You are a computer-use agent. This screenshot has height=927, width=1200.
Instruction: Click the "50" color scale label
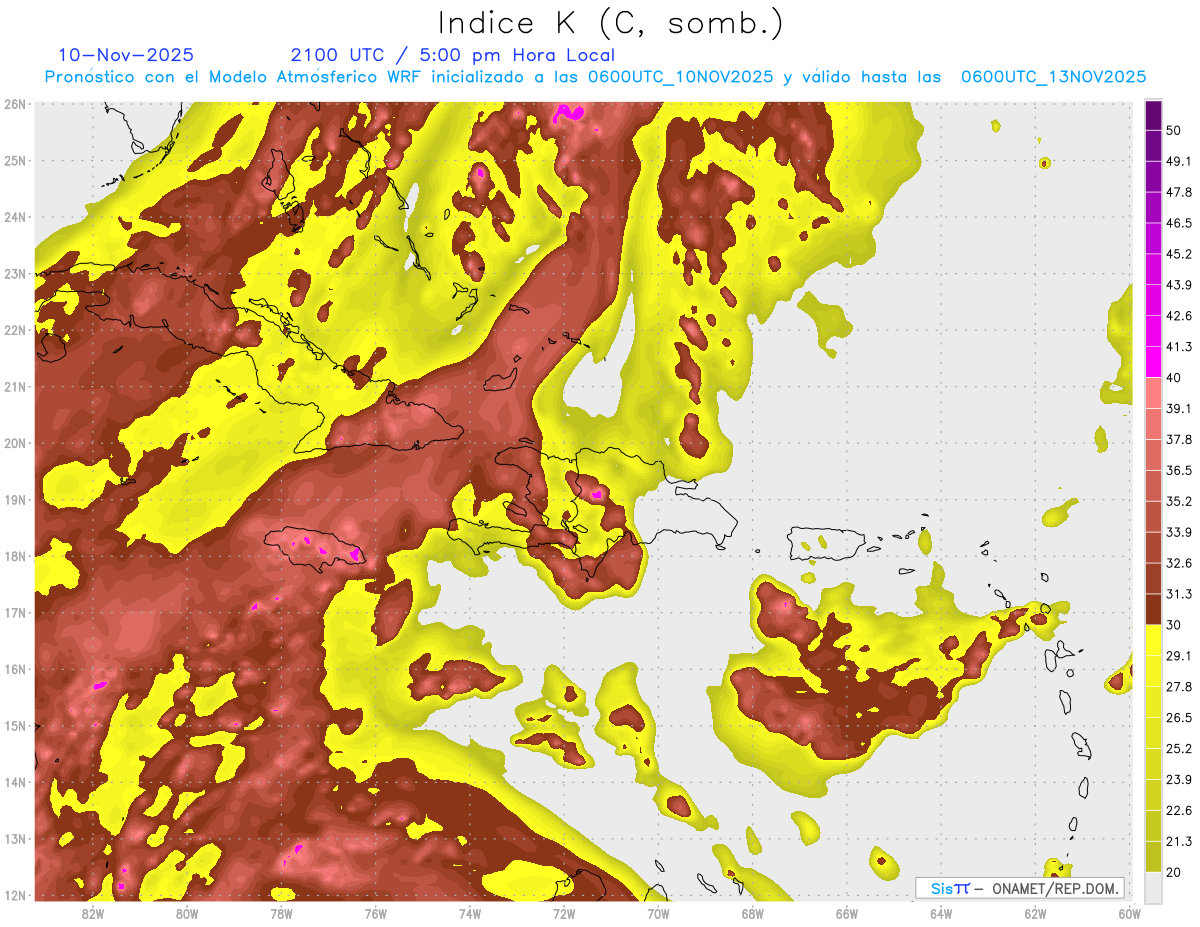pyautogui.click(x=1174, y=131)
